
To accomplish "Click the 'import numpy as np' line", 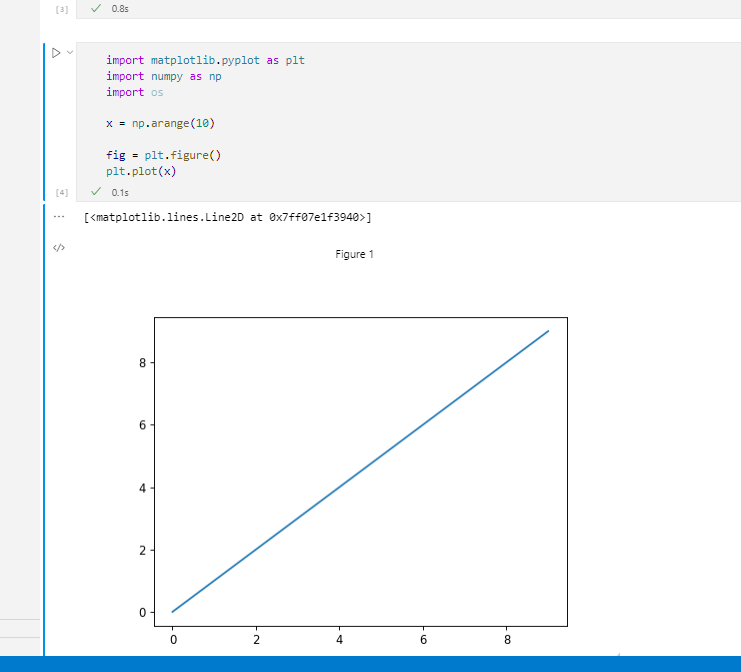I will point(164,77).
